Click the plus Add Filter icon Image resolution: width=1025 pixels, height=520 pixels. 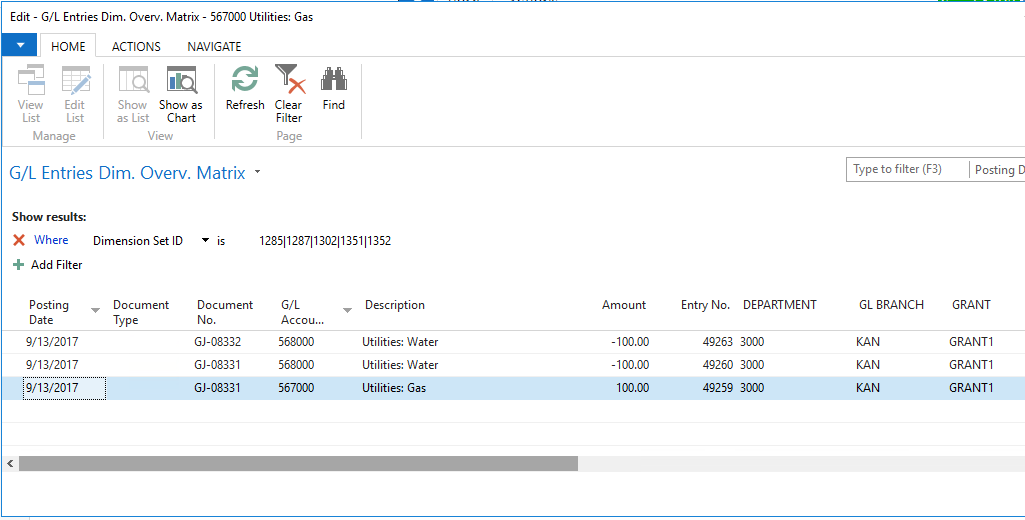pyautogui.click(x=18, y=265)
